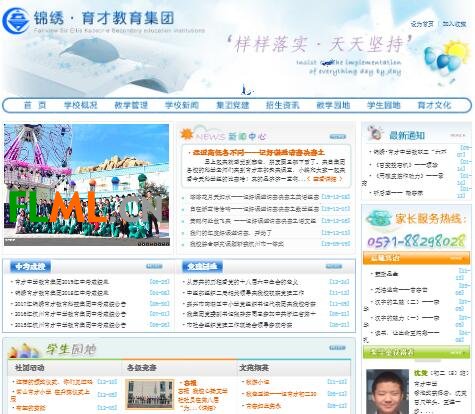Click the slideshow indicator dots on the photo
475x414 pixels.
pyautogui.click(x=153, y=244)
